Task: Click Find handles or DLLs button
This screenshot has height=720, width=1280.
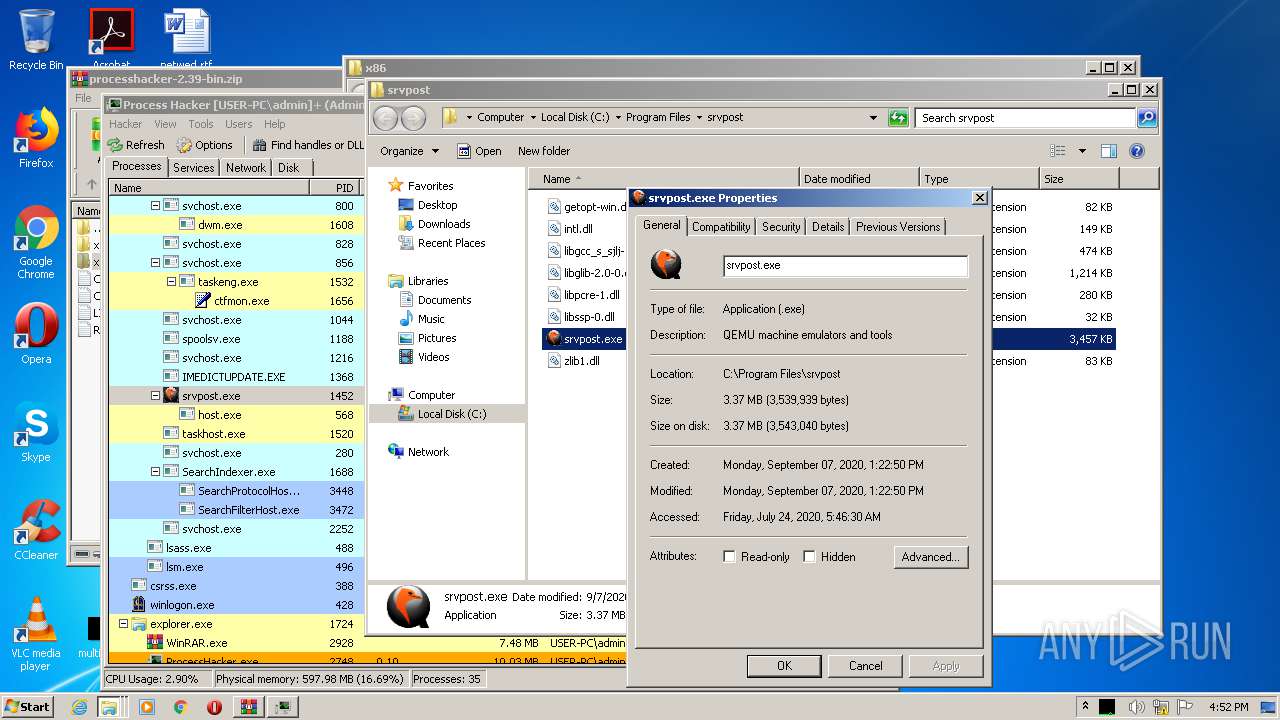Action: pyautogui.click(x=308, y=145)
